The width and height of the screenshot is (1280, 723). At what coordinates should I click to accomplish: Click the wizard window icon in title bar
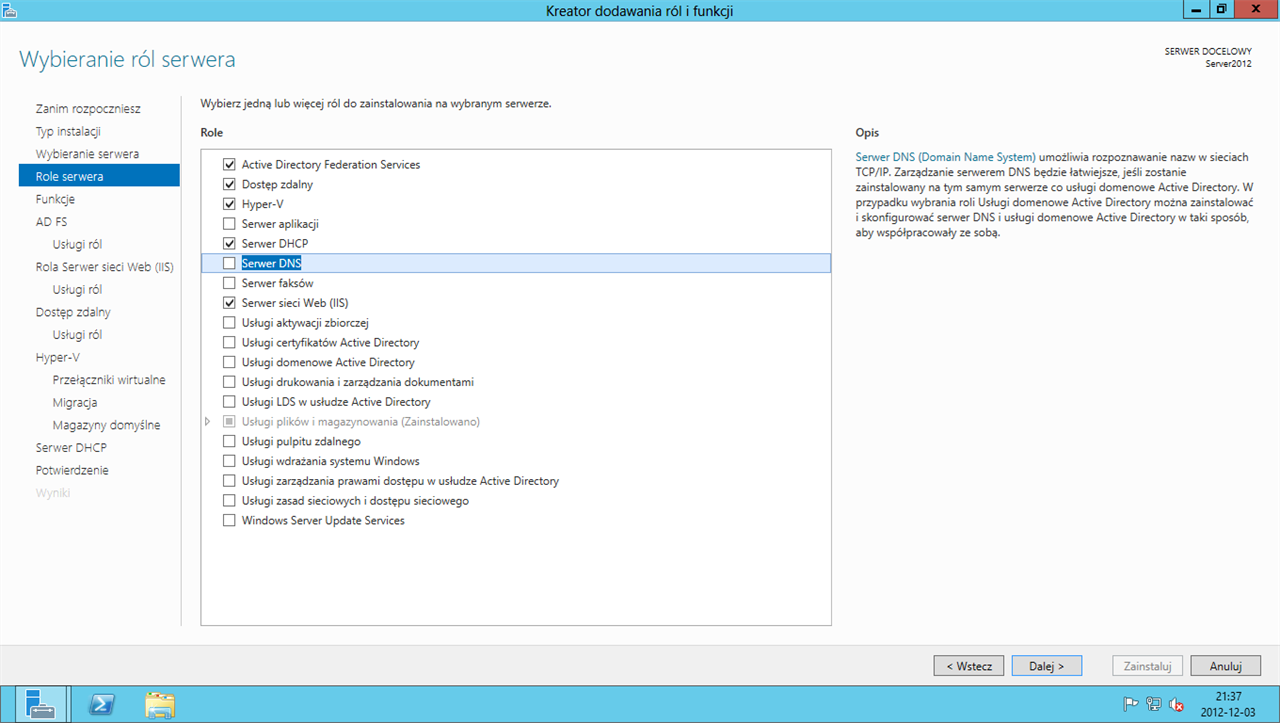coord(10,10)
